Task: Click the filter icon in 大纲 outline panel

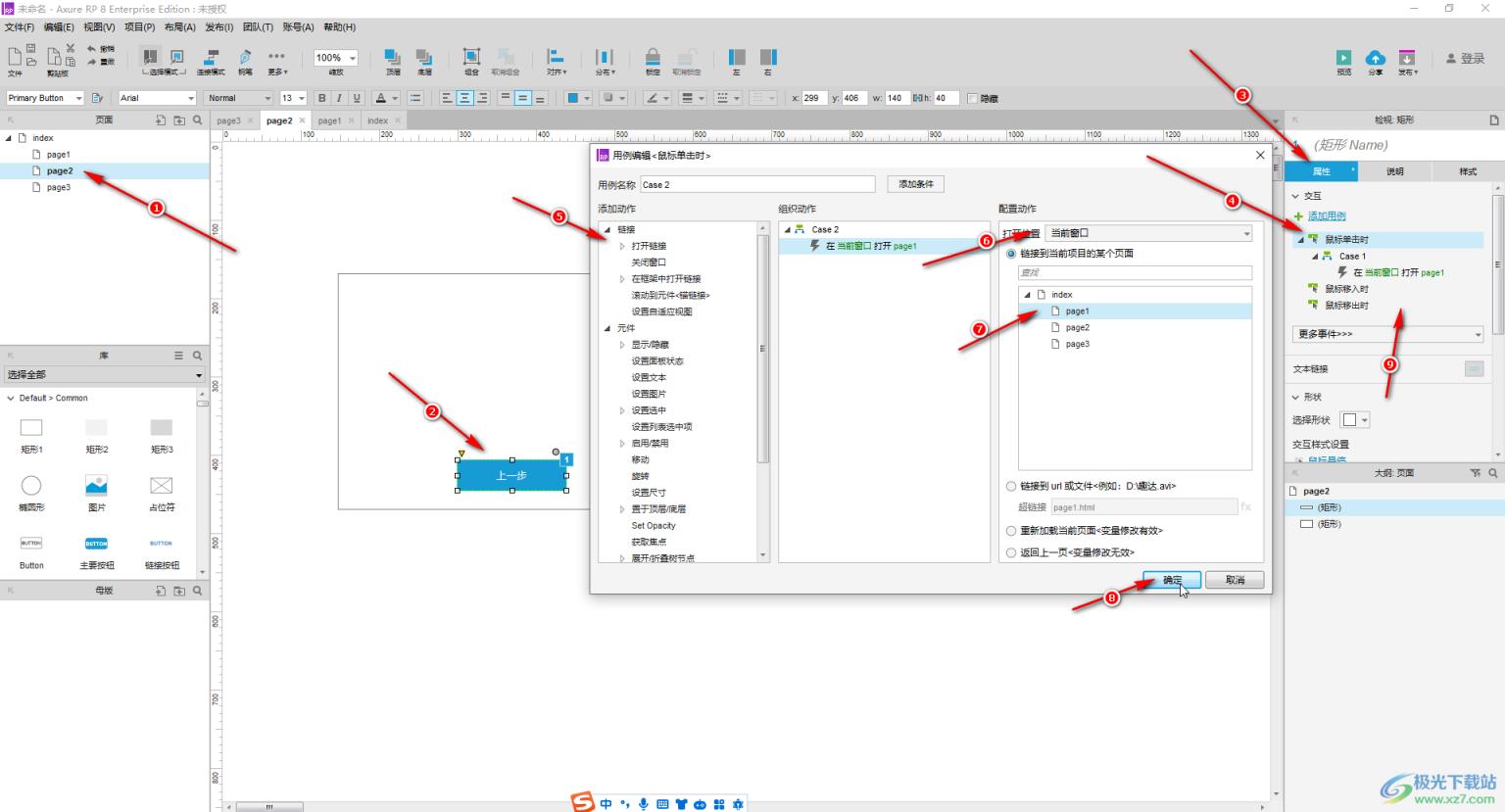Action: 1476,473
